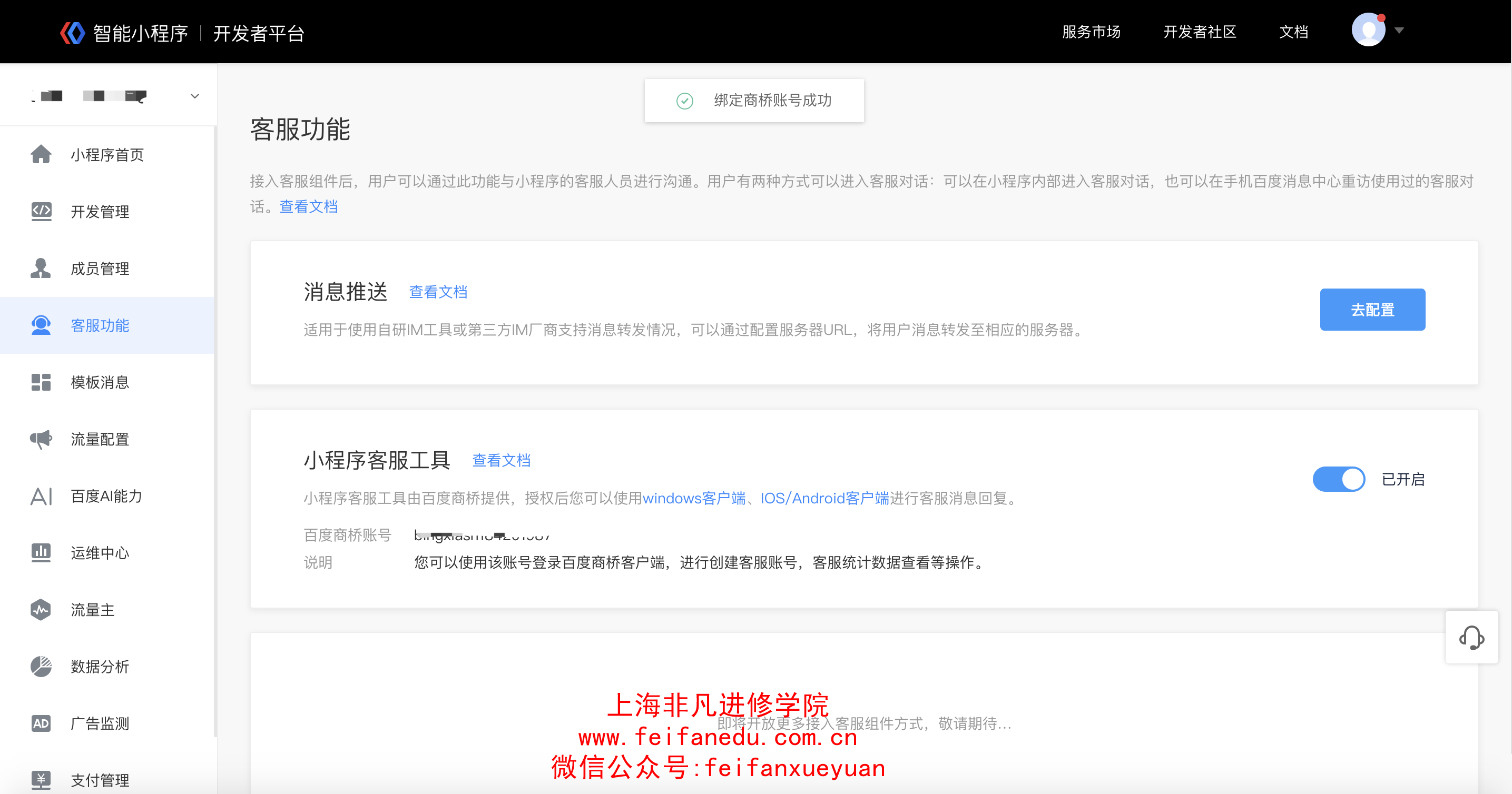Open the IOS/Android客户端 link

tap(824, 499)
